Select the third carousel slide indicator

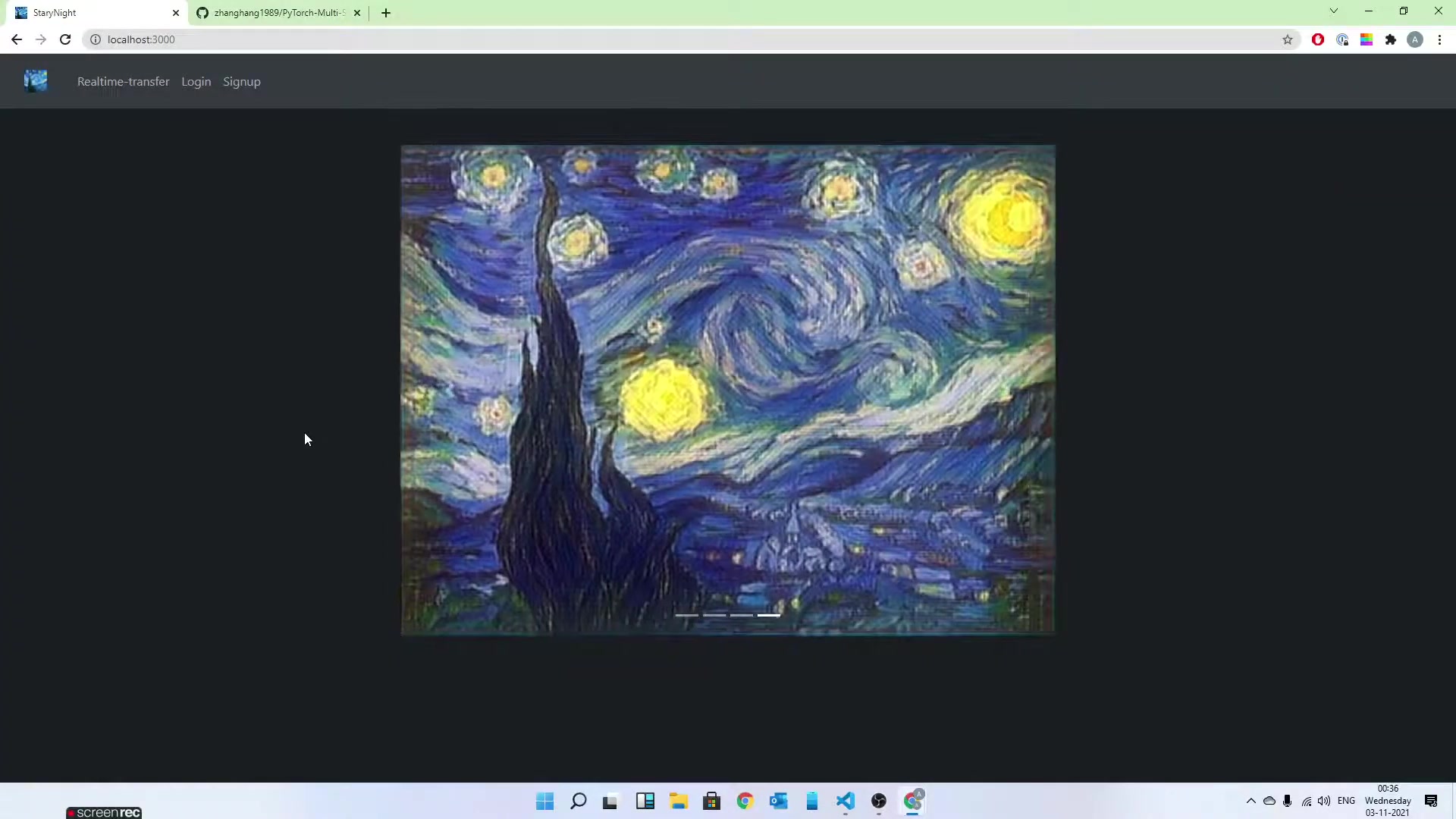[742, 615]
